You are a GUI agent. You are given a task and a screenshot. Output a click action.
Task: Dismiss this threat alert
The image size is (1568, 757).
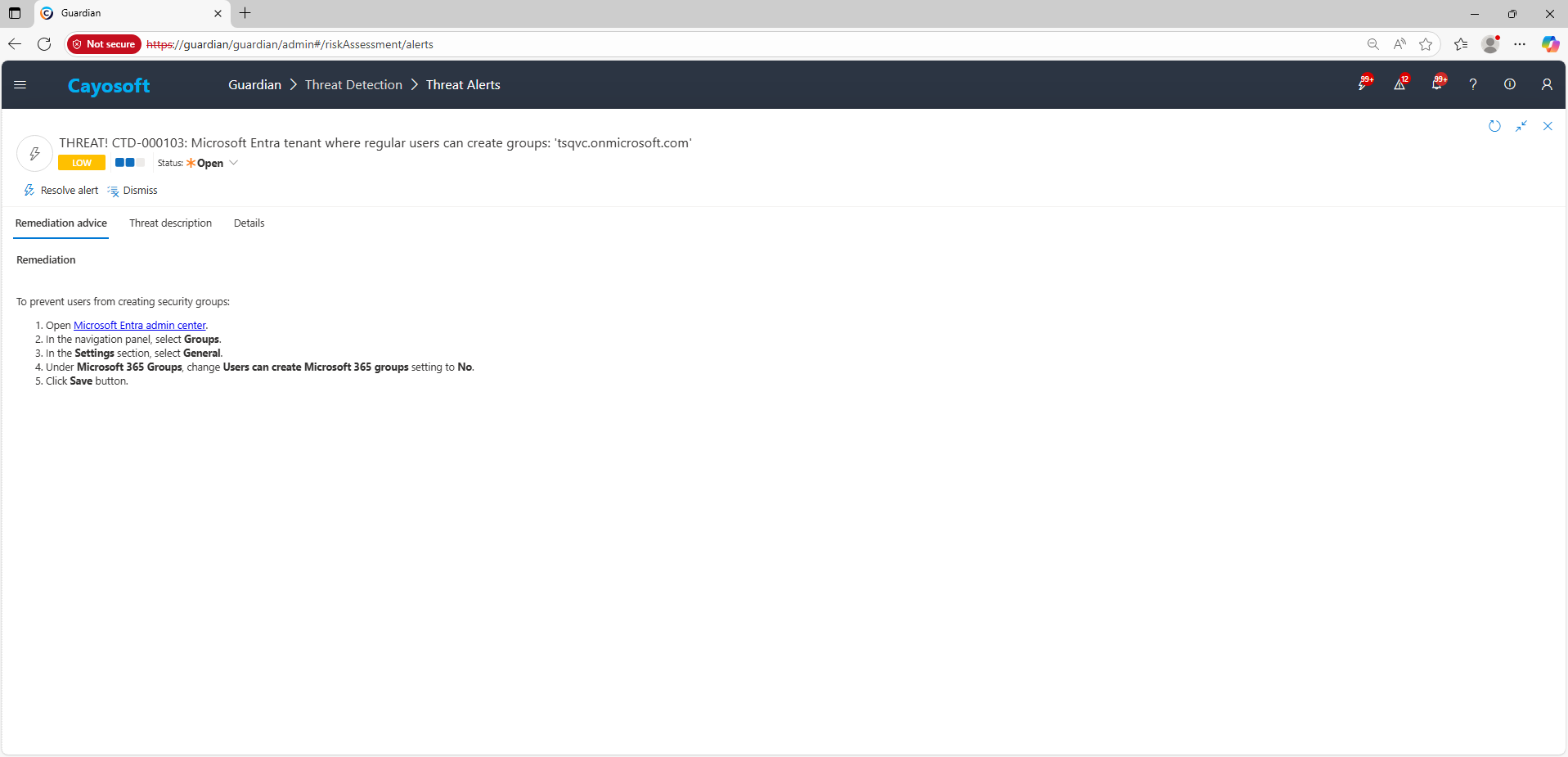pos(133,191)
